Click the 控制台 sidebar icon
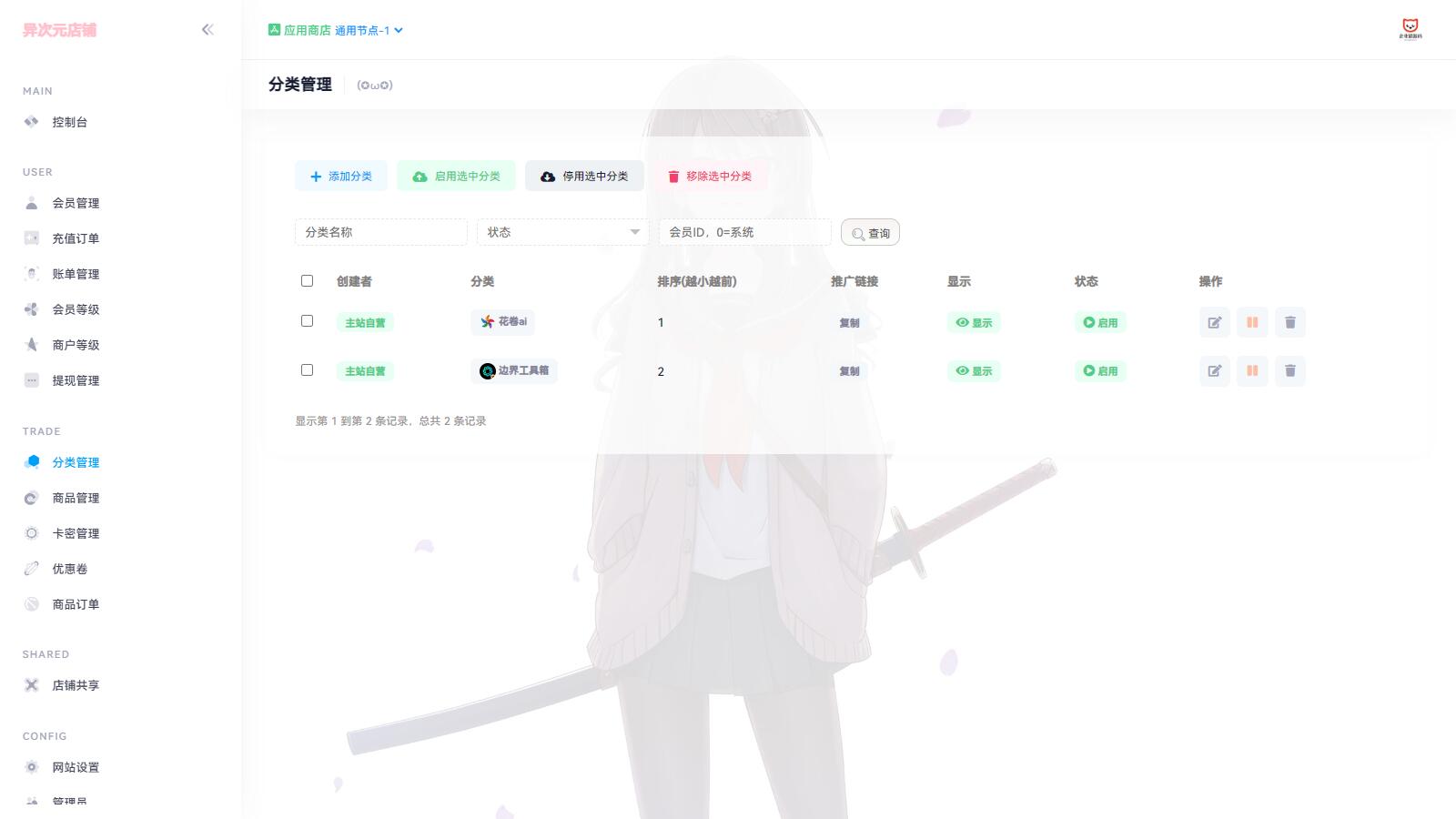The height and width of the screenshot is (819, 1456). (32, 122)
